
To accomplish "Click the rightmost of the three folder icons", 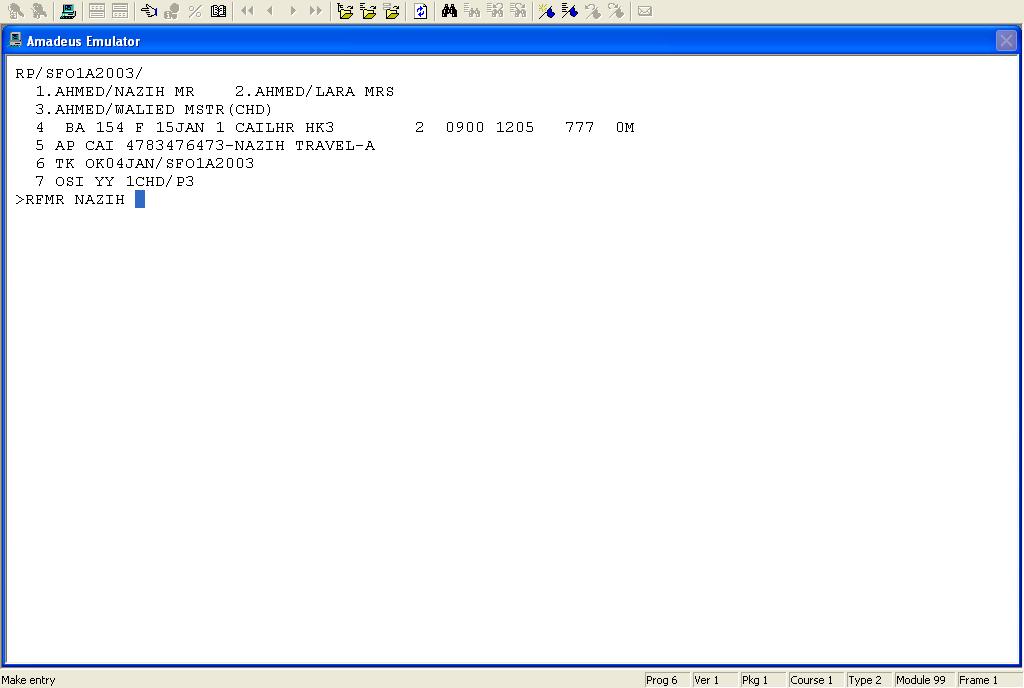I will coord(392,11).
